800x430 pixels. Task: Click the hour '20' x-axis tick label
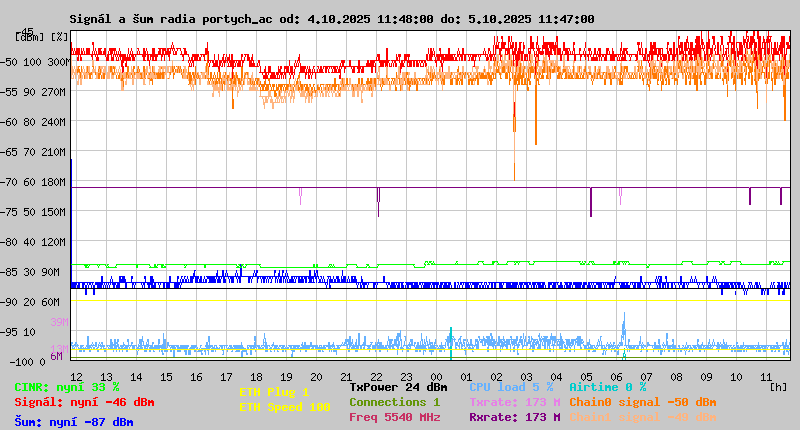pos(316,377)
